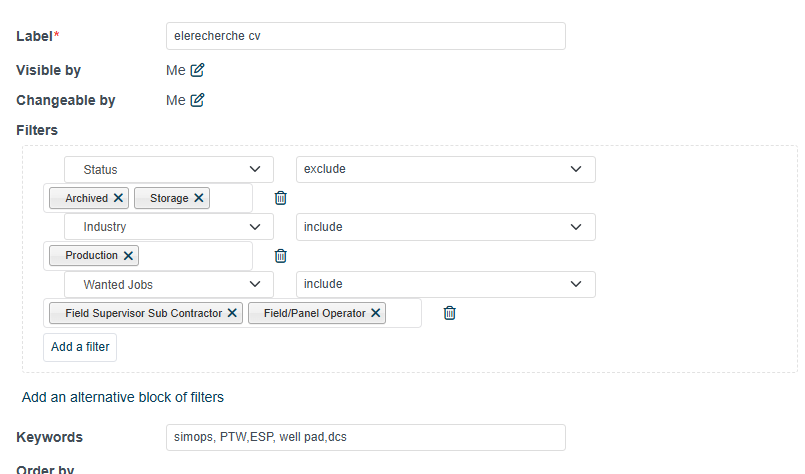Click the Label text field
Screen dimensions: 805x474
(x=365, y=36)
